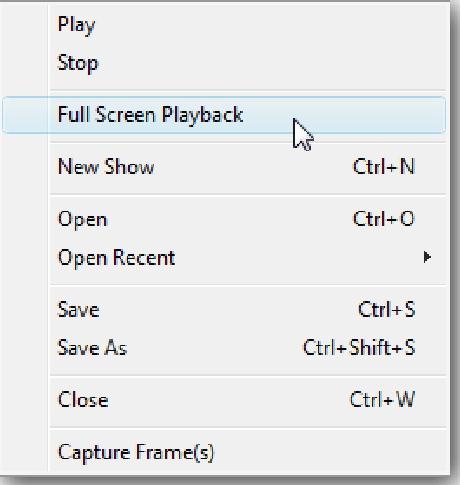460x485 pixels.
Task: Click the Ctrl+O shortcut label
Action: (384, 219)
